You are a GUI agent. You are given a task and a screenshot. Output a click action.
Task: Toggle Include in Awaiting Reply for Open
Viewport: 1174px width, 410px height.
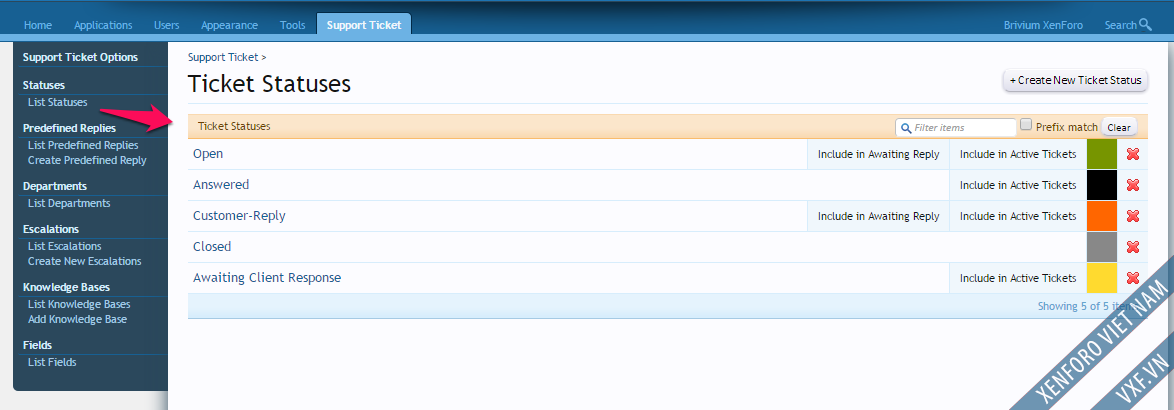[878, 154]
